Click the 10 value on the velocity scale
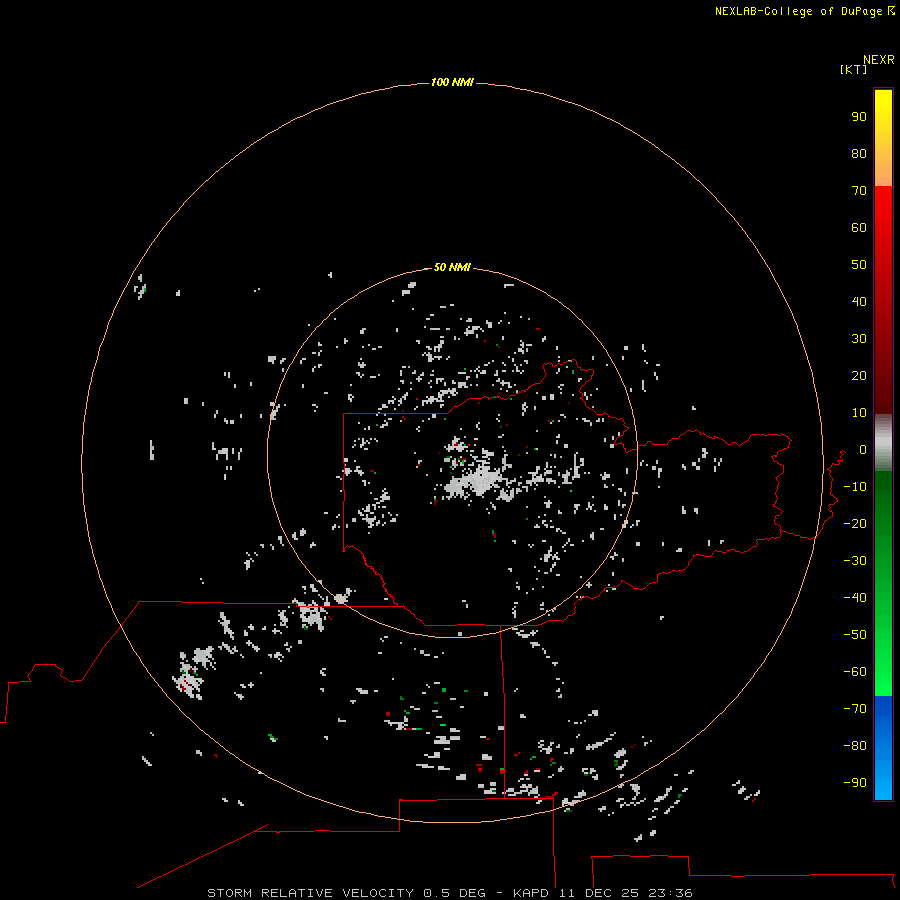The height and width of the screenshot is (900, 900). 859,413
